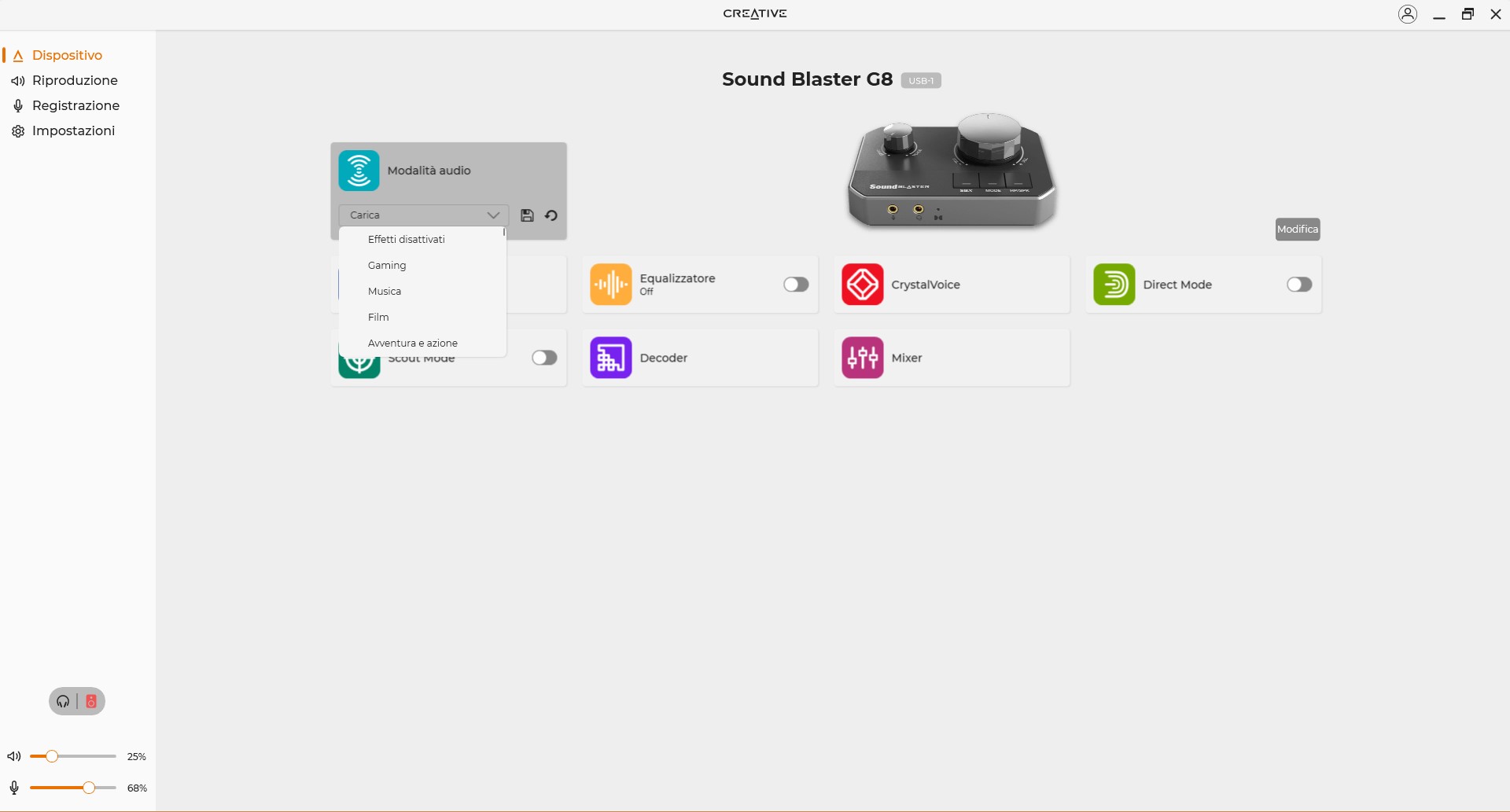The height and width of the screenshot is (812, 1510).
Task: Toggle the Scout Mode switch
Action: click(x=544, y=358)
